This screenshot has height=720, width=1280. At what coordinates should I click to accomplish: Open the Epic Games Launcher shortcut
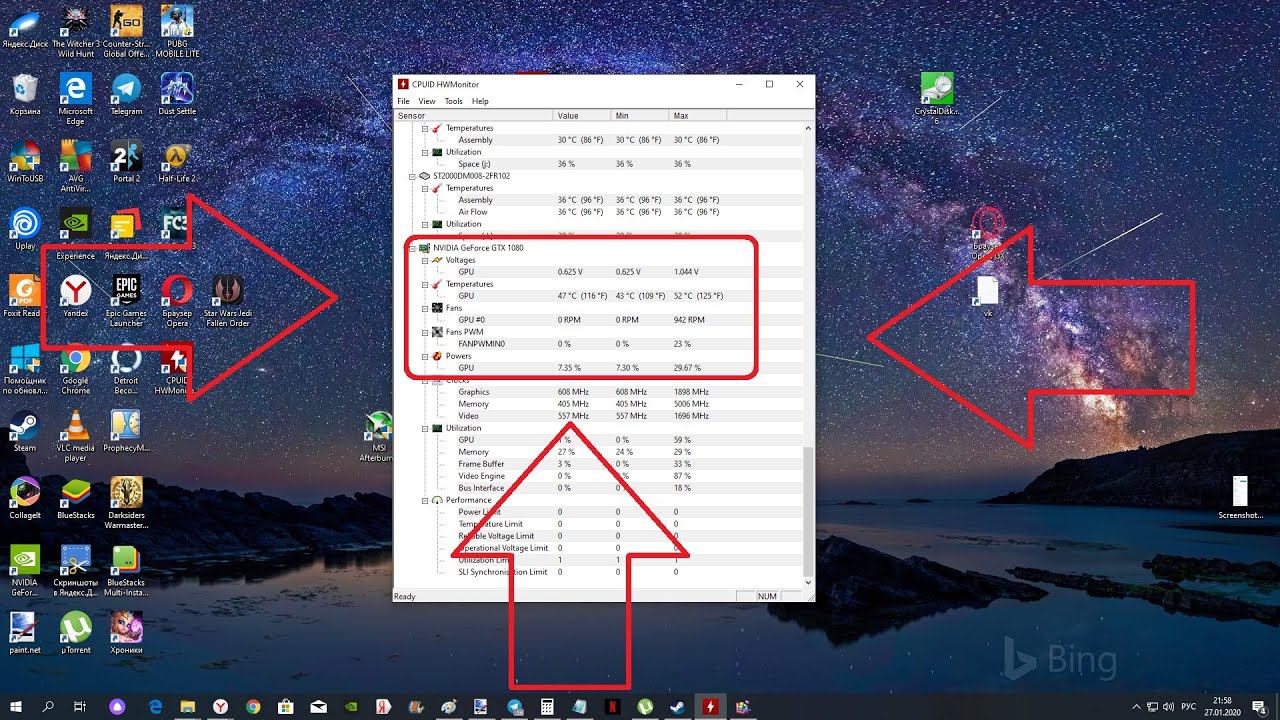(x=126, y=301)
